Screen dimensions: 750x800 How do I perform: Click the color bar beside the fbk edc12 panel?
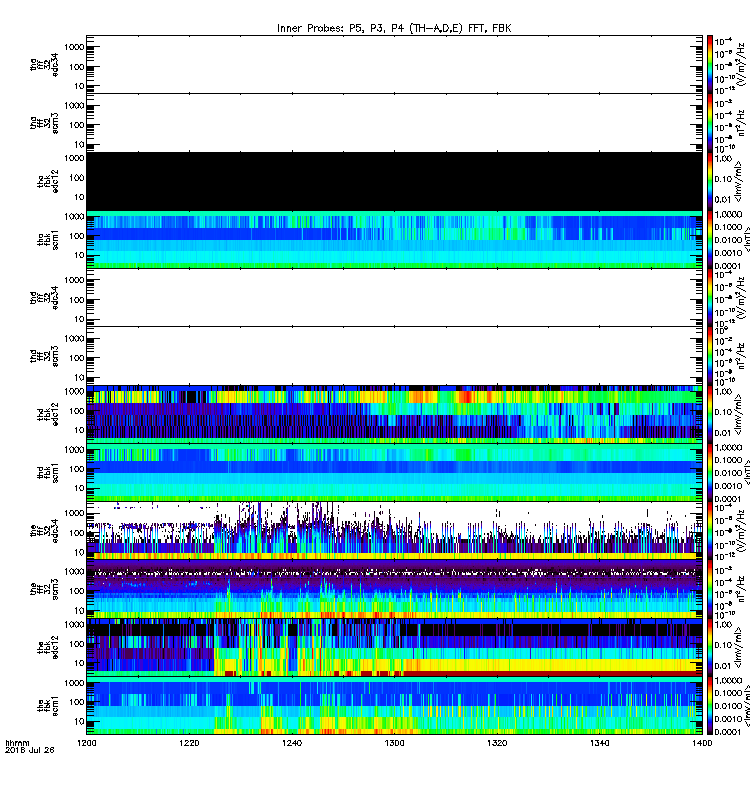pyautogui.click(x=710, y=647)
